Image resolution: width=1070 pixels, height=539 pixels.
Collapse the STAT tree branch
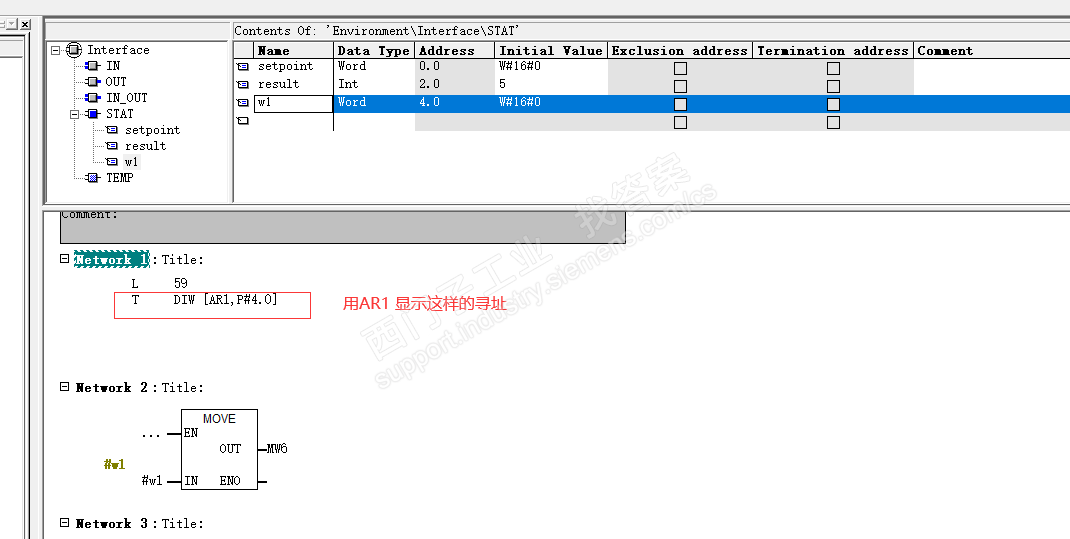click(74, 114)
